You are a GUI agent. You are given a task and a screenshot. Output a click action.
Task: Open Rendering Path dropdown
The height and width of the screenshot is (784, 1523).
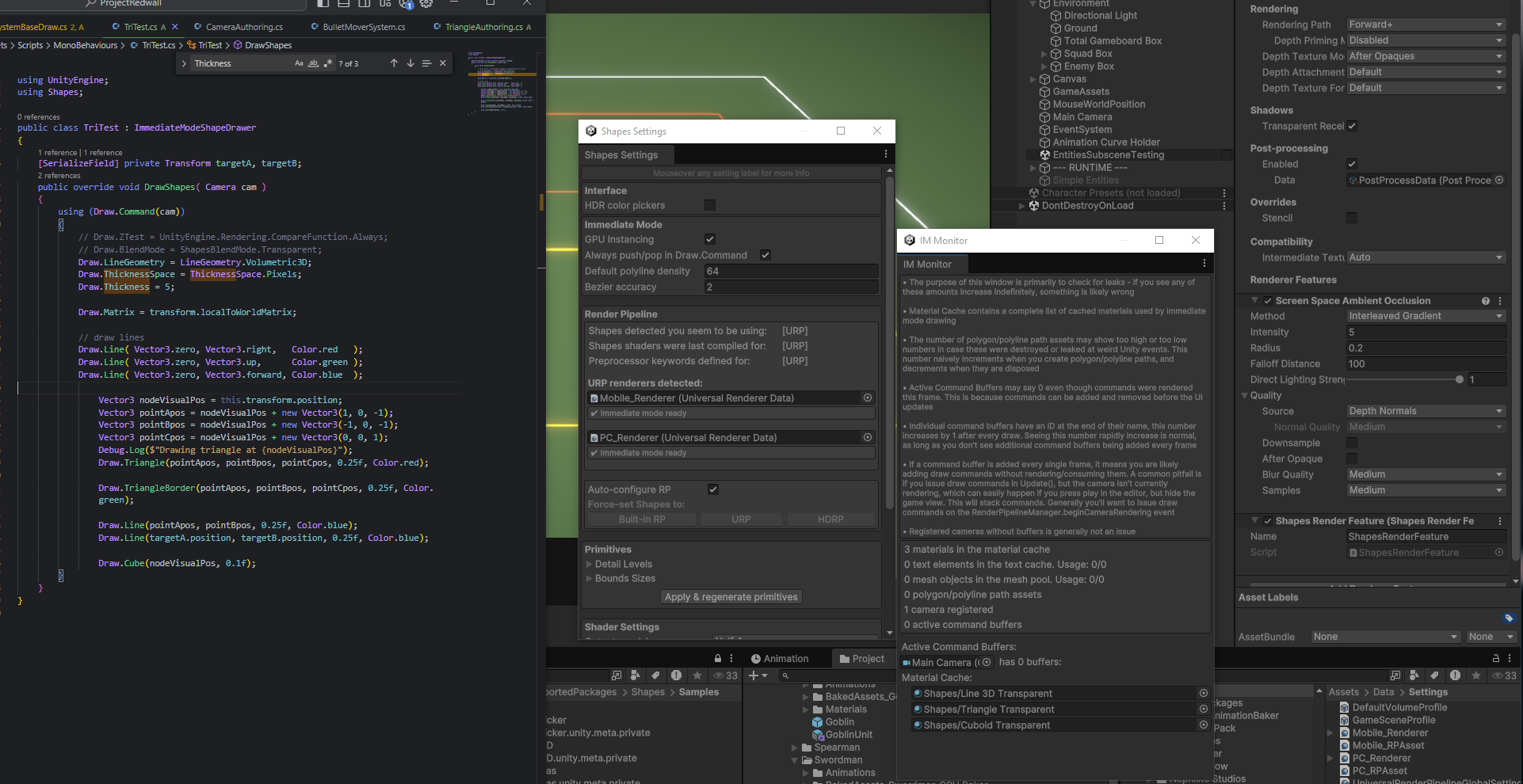(x=1426, y=25)
